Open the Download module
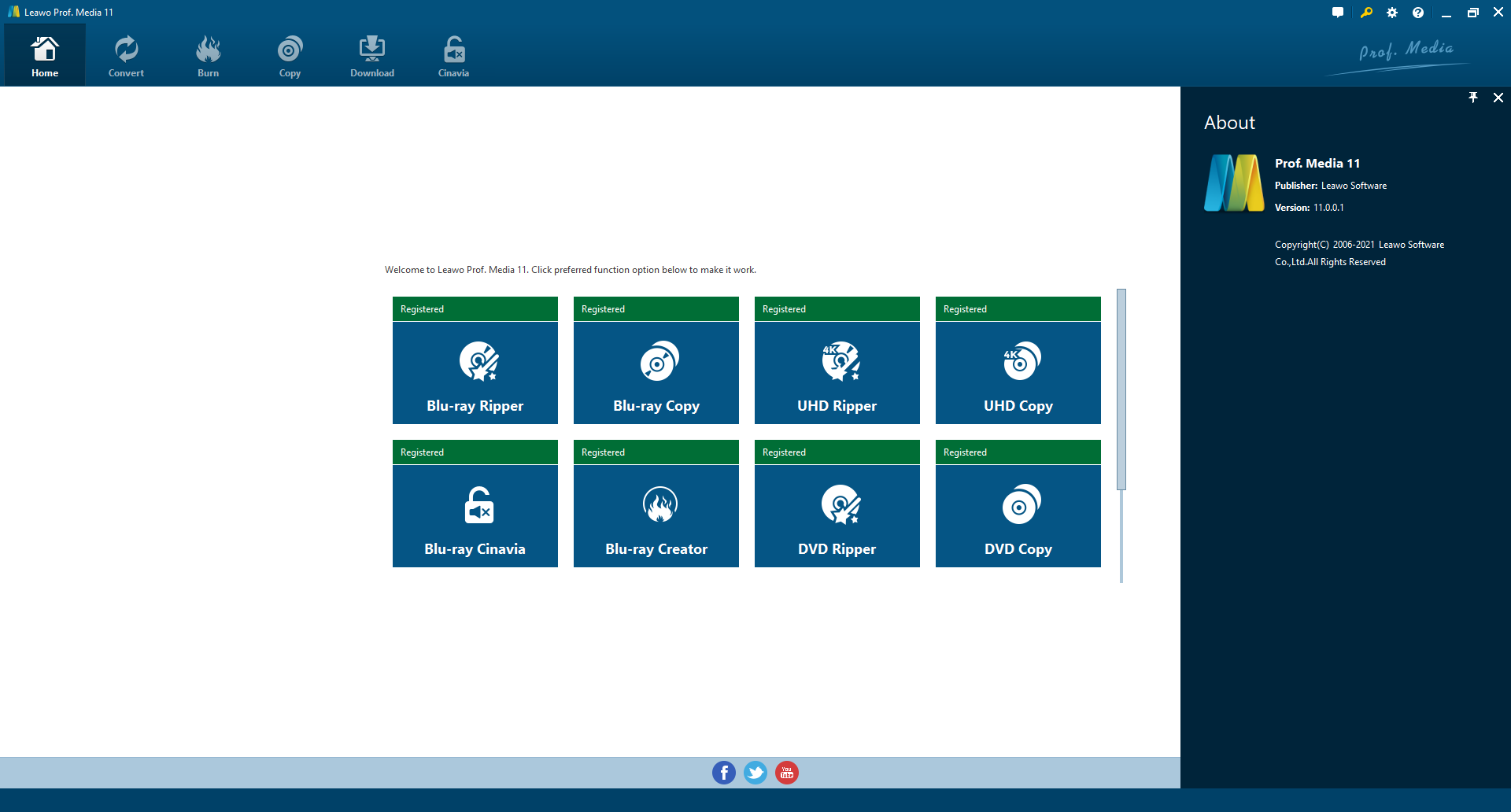 (x=372, y=55)
